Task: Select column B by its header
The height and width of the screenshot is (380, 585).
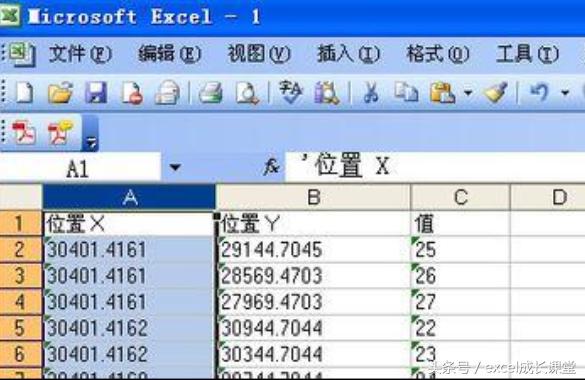Action: coord(313,197)
